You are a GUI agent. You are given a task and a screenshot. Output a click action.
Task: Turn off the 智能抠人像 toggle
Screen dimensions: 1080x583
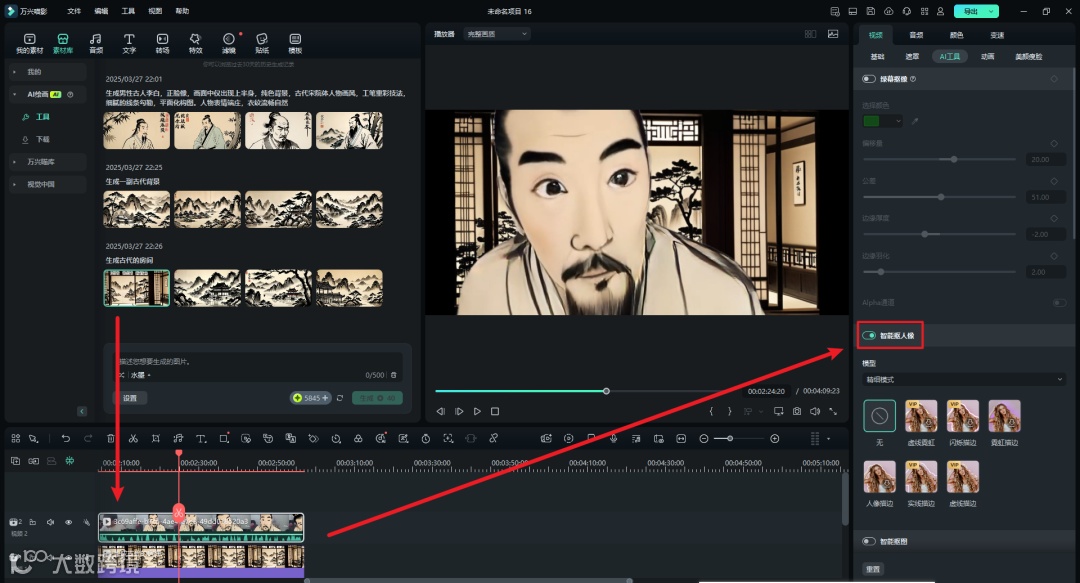click(869, 335)
